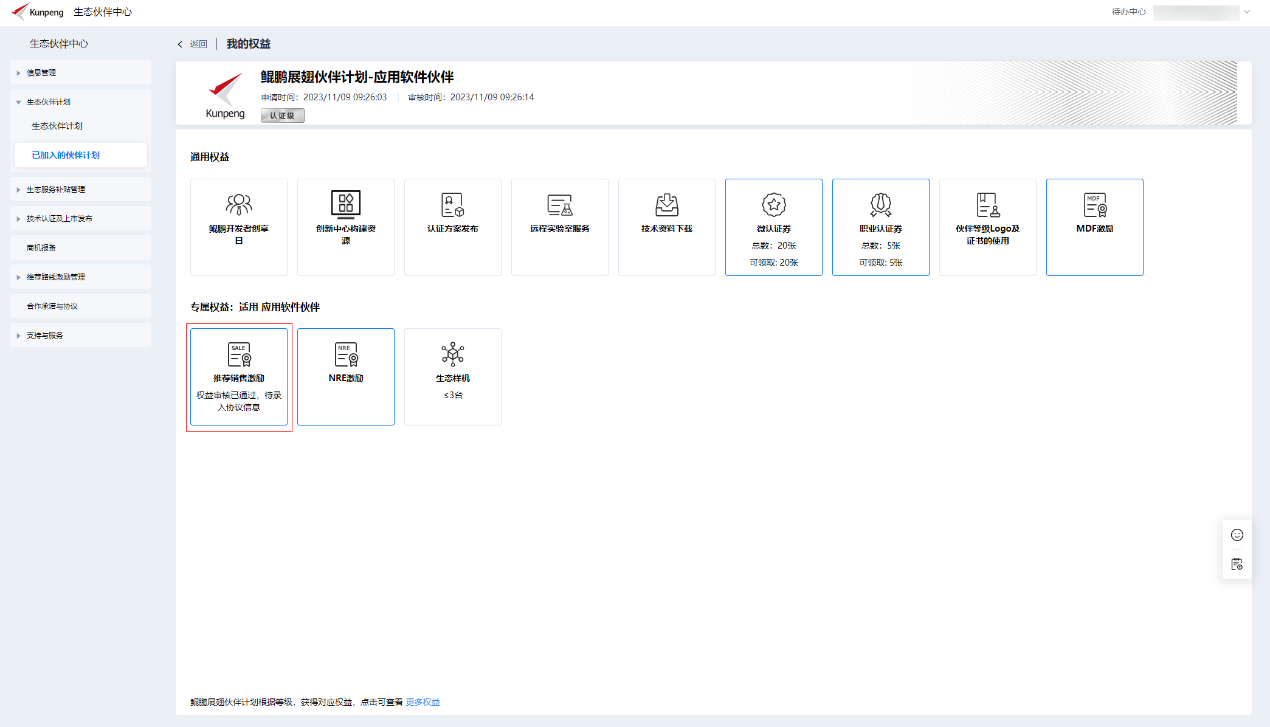Expand the 信息管理 sidebar section

tap(80, 72)
